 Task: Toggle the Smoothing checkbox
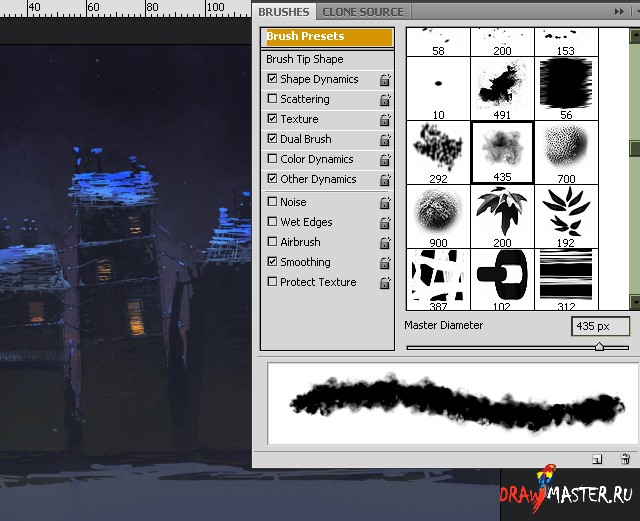point(272,261)
